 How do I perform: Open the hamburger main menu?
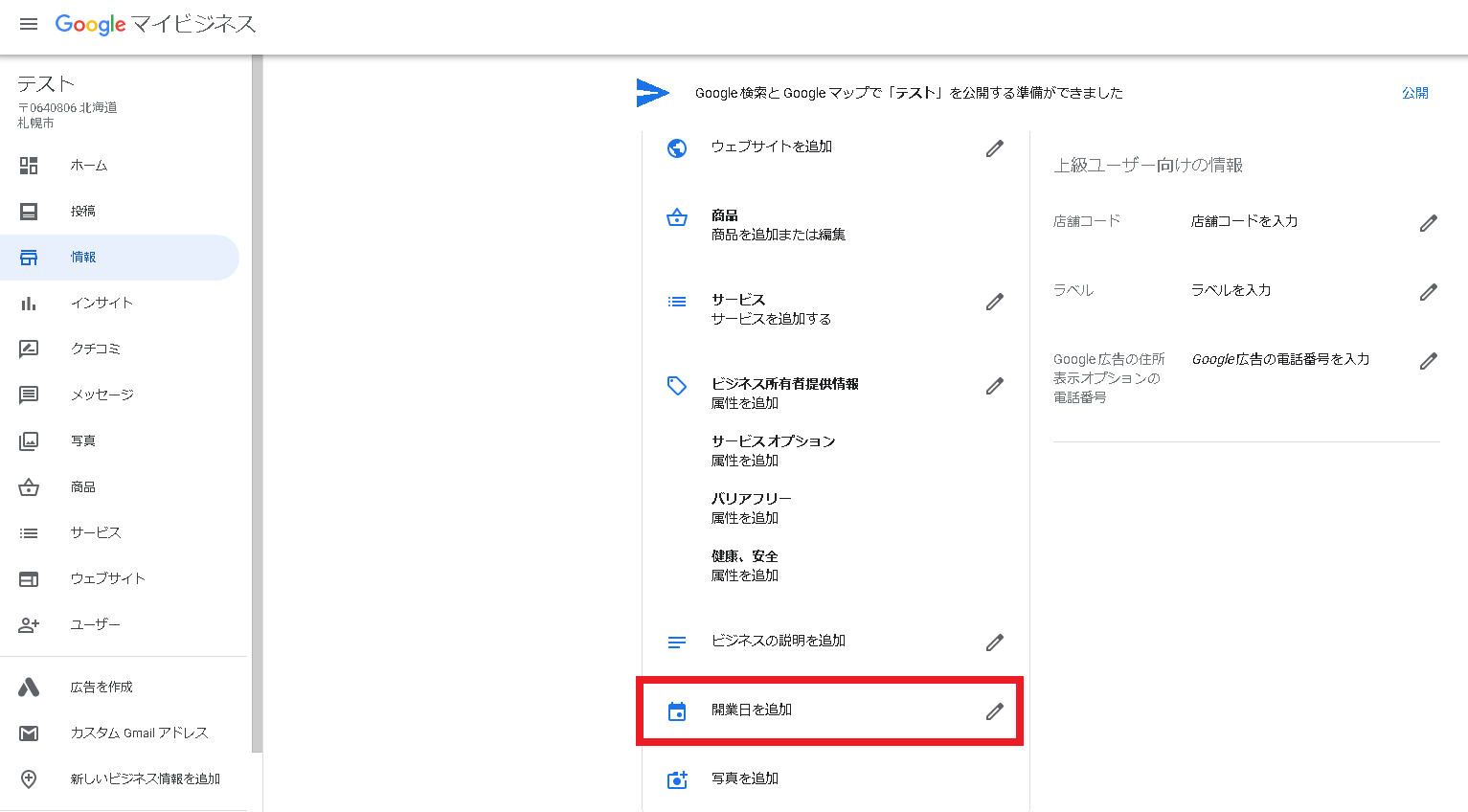pyautogui.click(x=29, y=24)
